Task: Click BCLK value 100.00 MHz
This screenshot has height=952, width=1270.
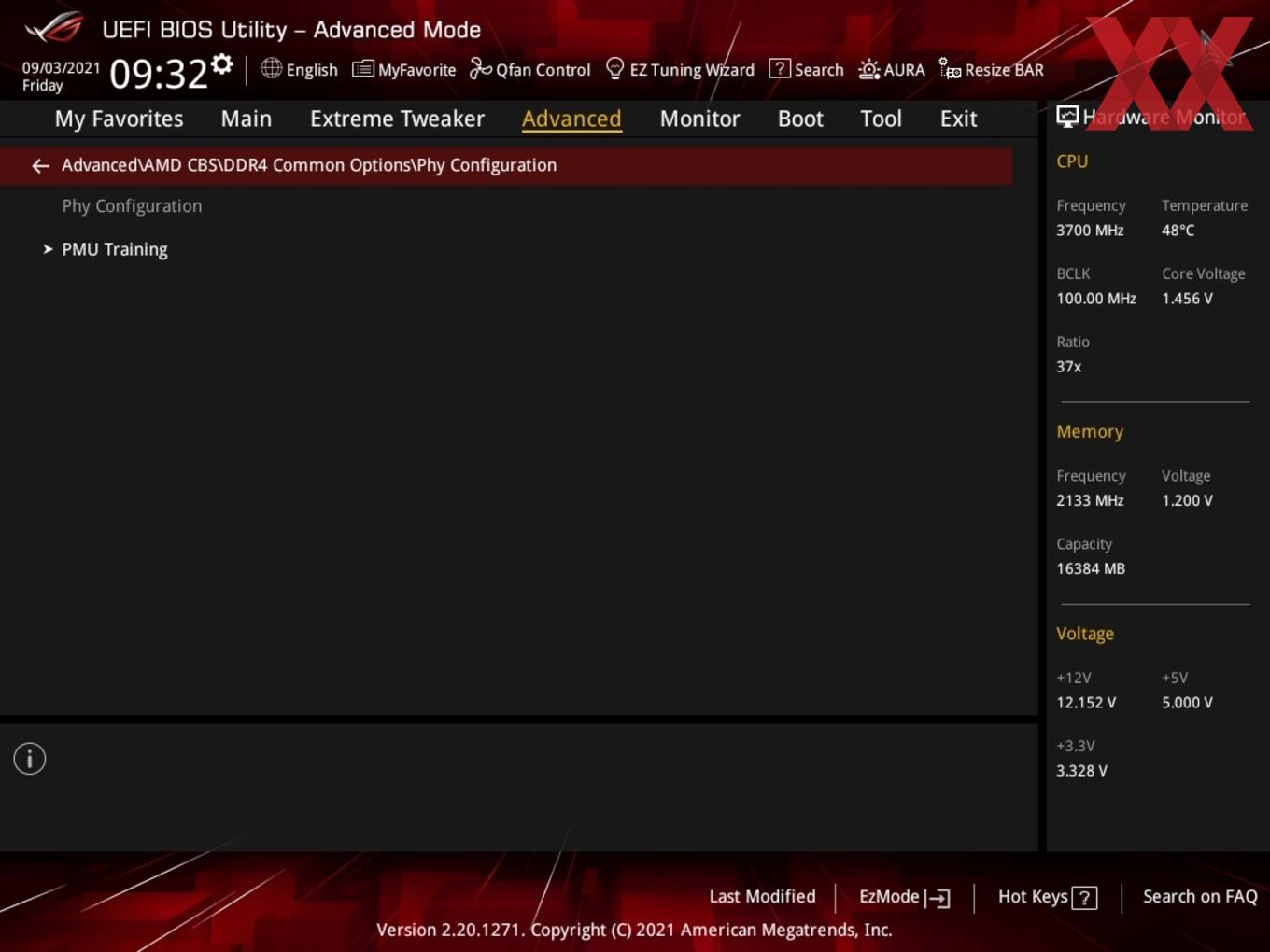Action: (1096, 299)
